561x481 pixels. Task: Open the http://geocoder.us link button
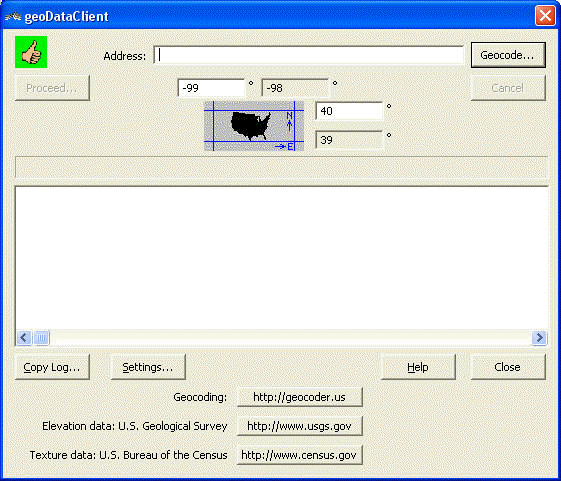(300, 397)
